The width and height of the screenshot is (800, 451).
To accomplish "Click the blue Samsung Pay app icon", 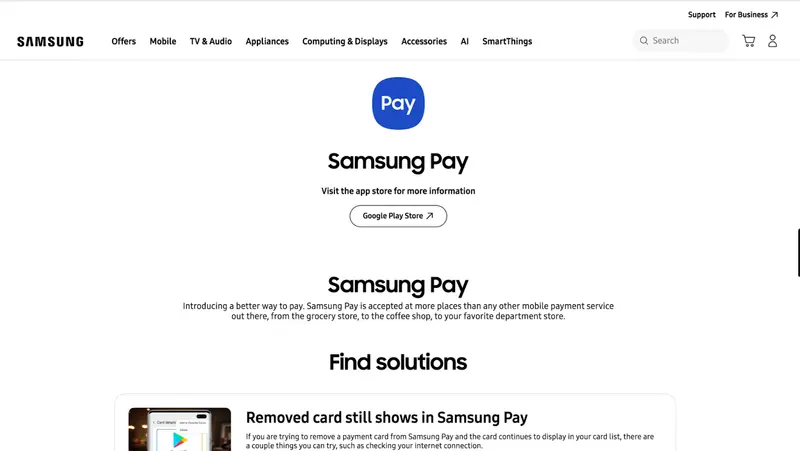I will 398,103.
